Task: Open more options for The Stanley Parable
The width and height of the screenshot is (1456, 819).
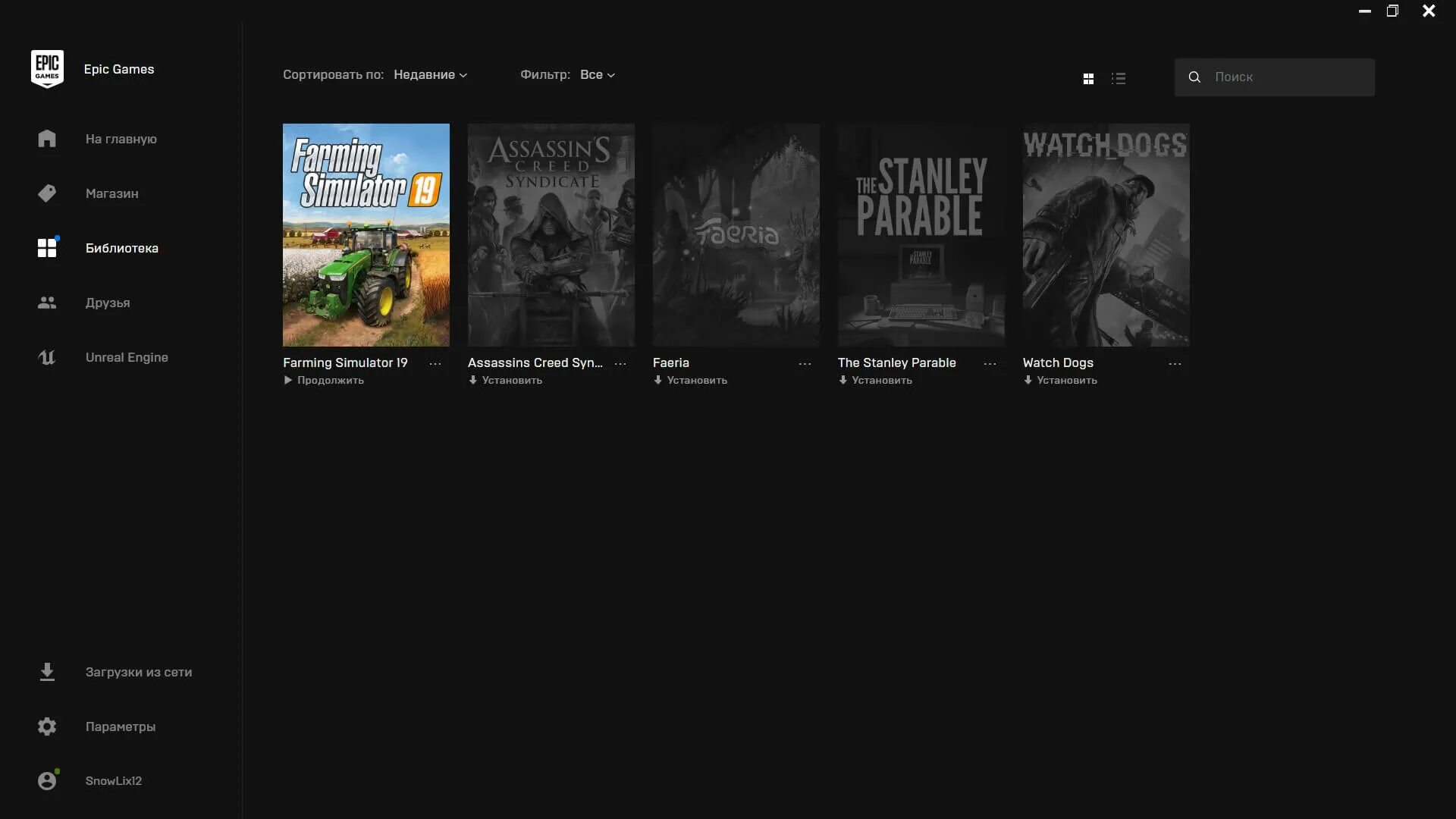Action: pyautogui.click(x=990, y=364)
